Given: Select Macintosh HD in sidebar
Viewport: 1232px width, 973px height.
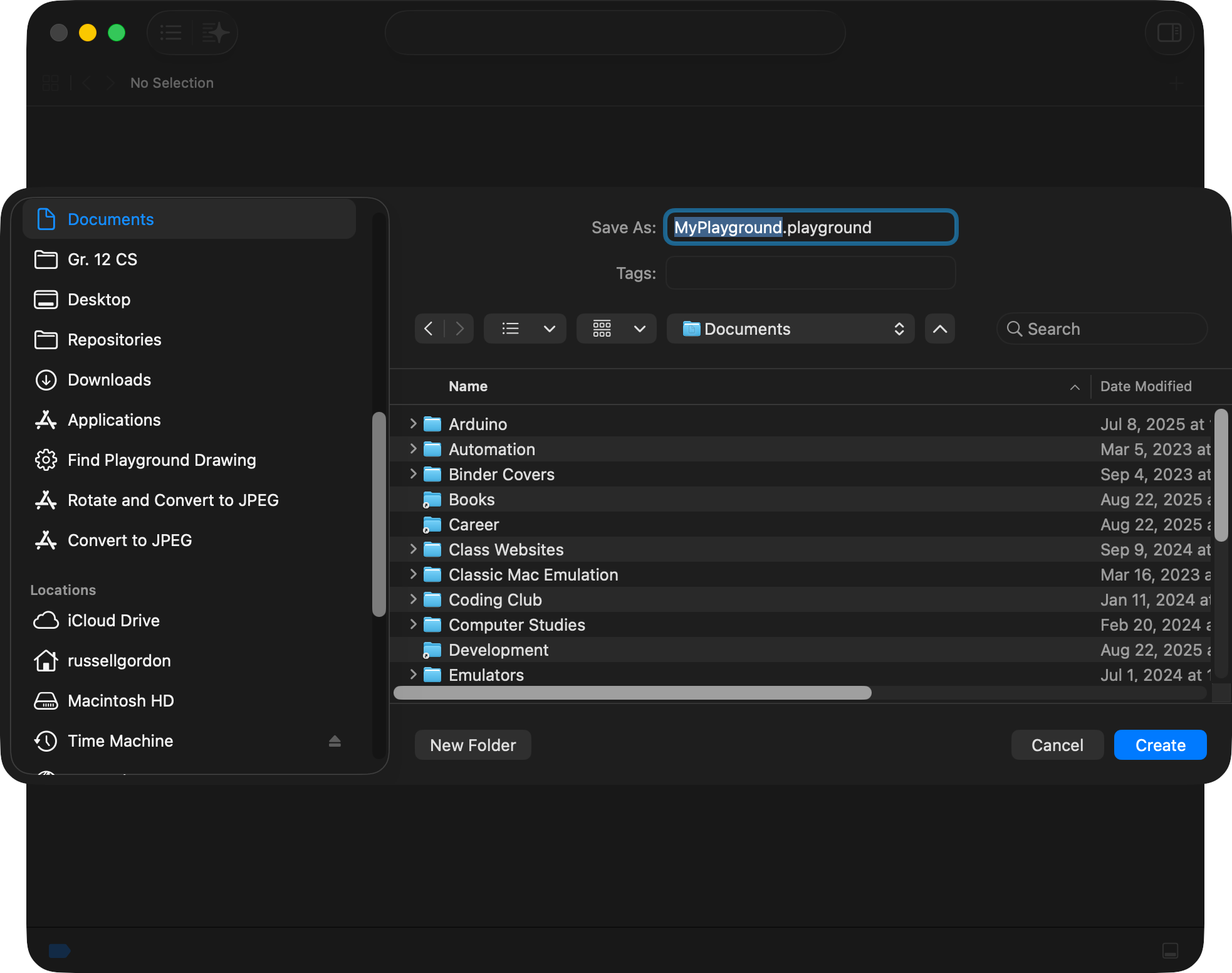Looking at the screenshot, I should click(x=120, y=701).
